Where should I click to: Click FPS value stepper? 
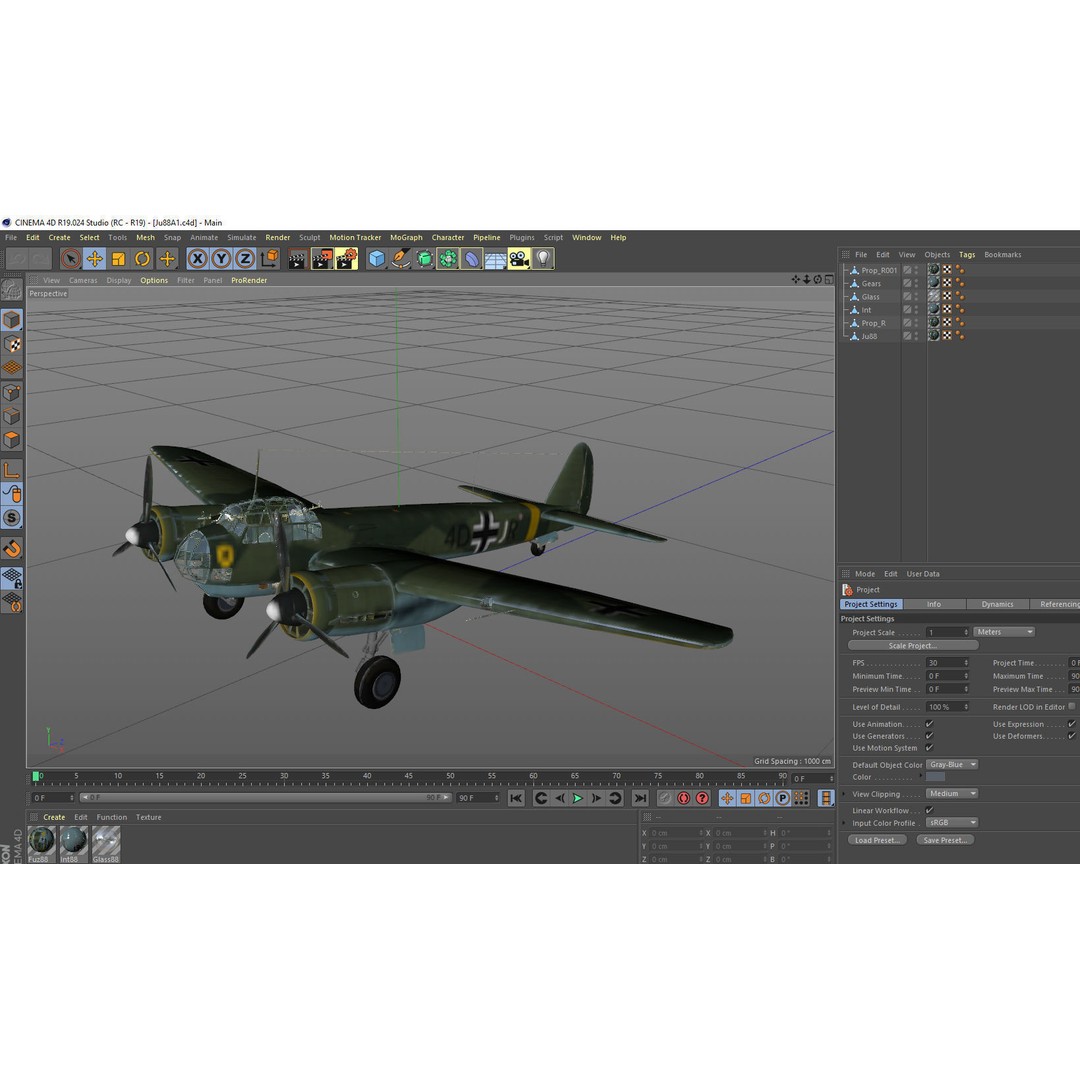tap(966, 663)
